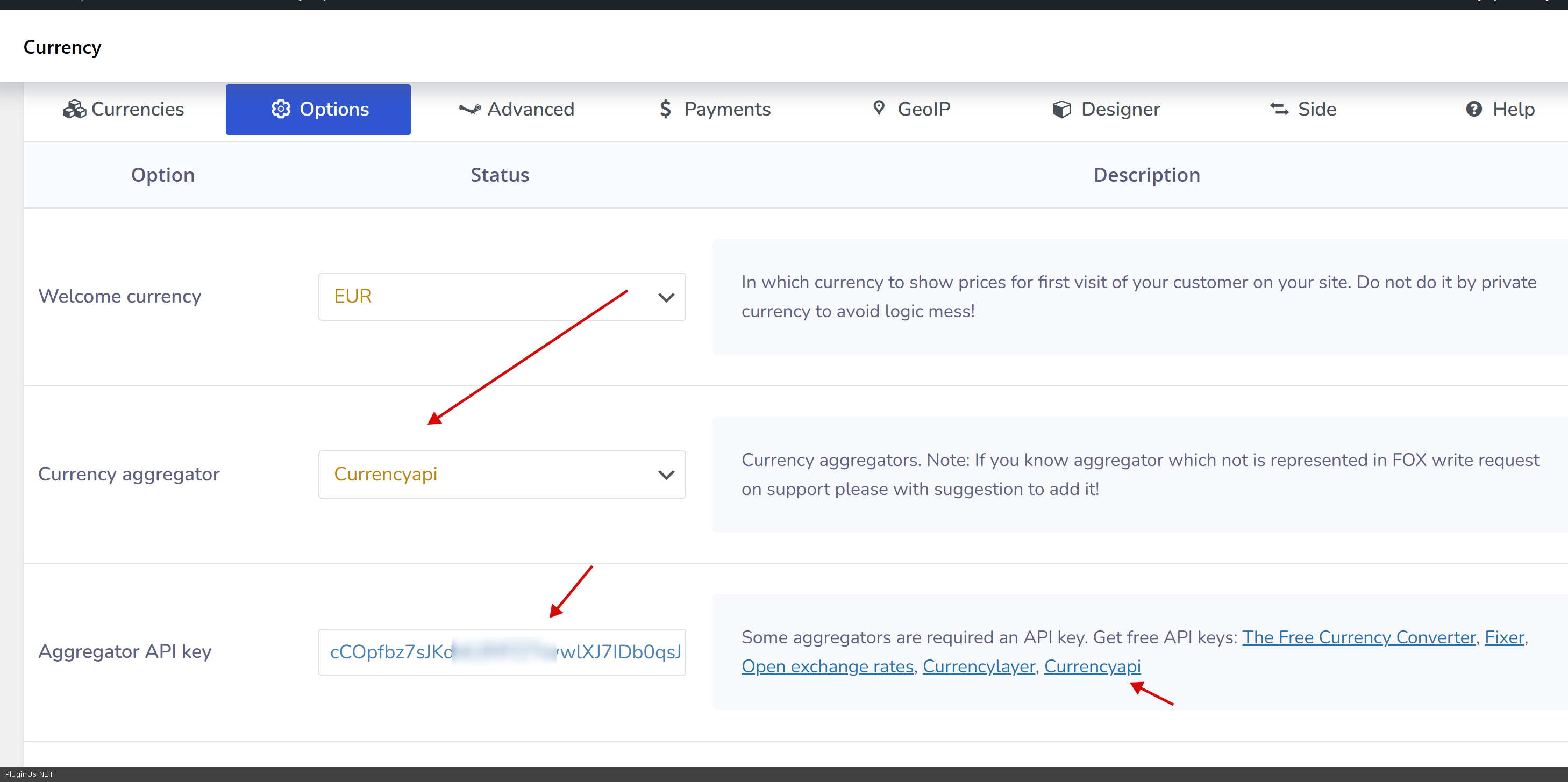Open the Open exchange rates link
Viewport: 1568px width, 782px height.
(827, 666)
